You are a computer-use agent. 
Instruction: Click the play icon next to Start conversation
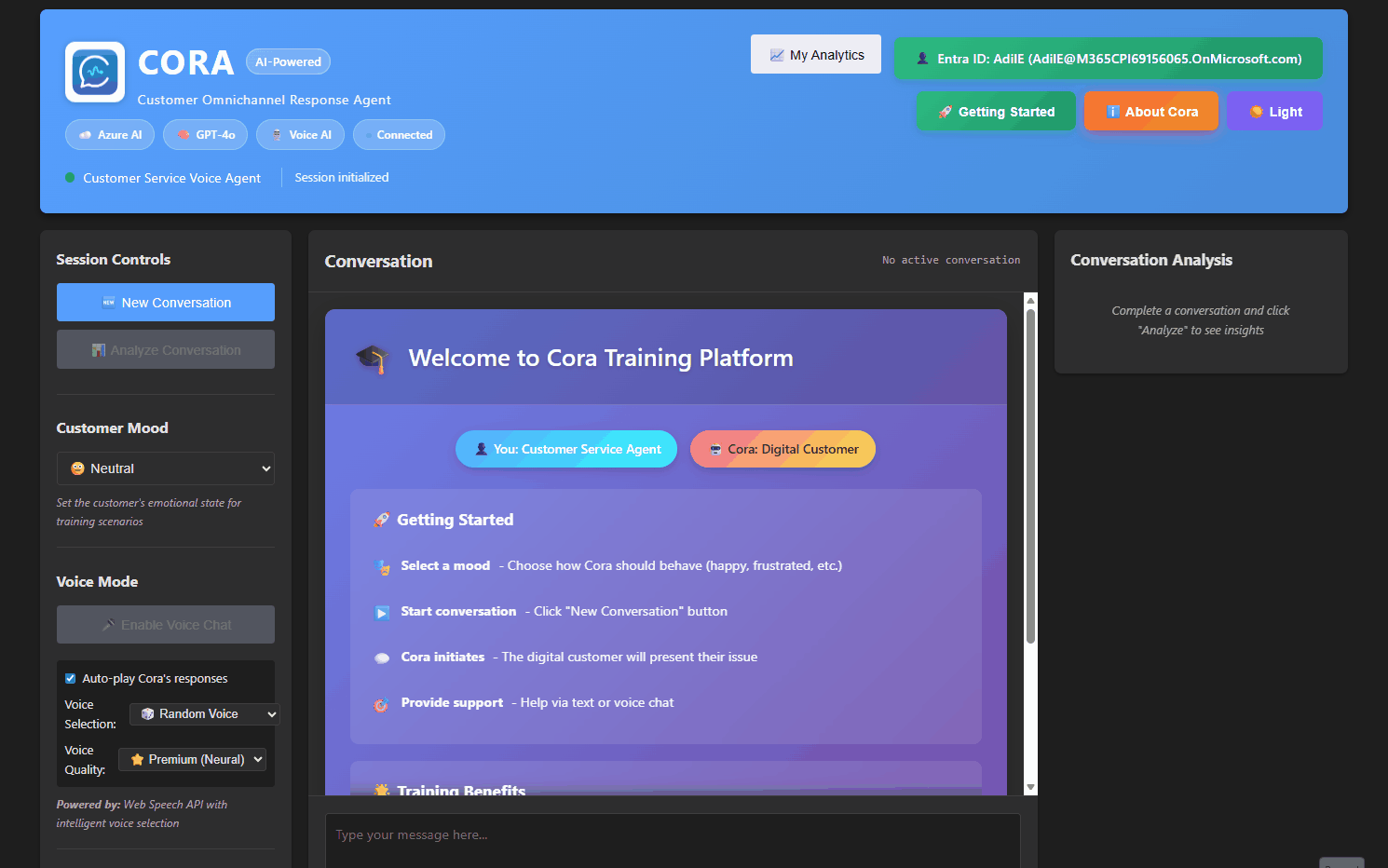click(382, 613)
